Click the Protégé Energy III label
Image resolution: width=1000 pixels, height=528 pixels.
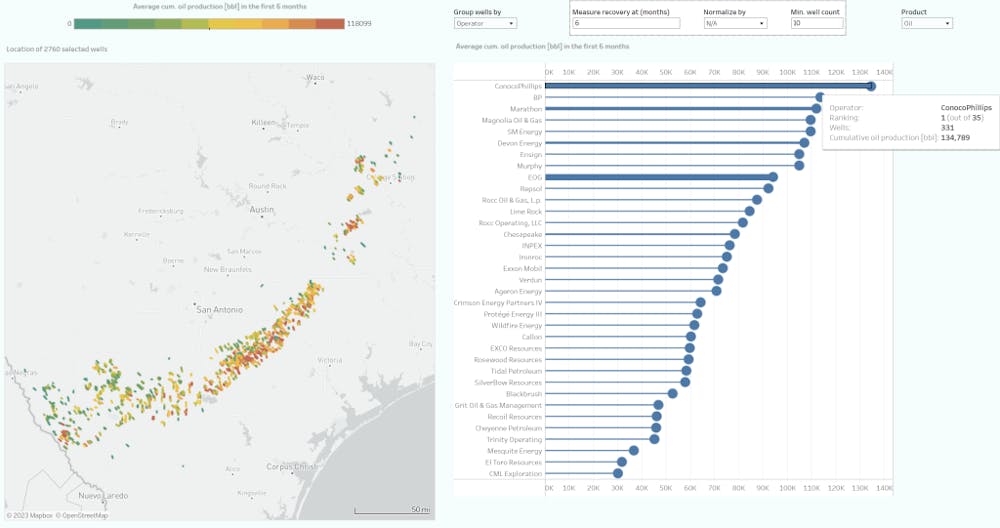coord(513,314)
